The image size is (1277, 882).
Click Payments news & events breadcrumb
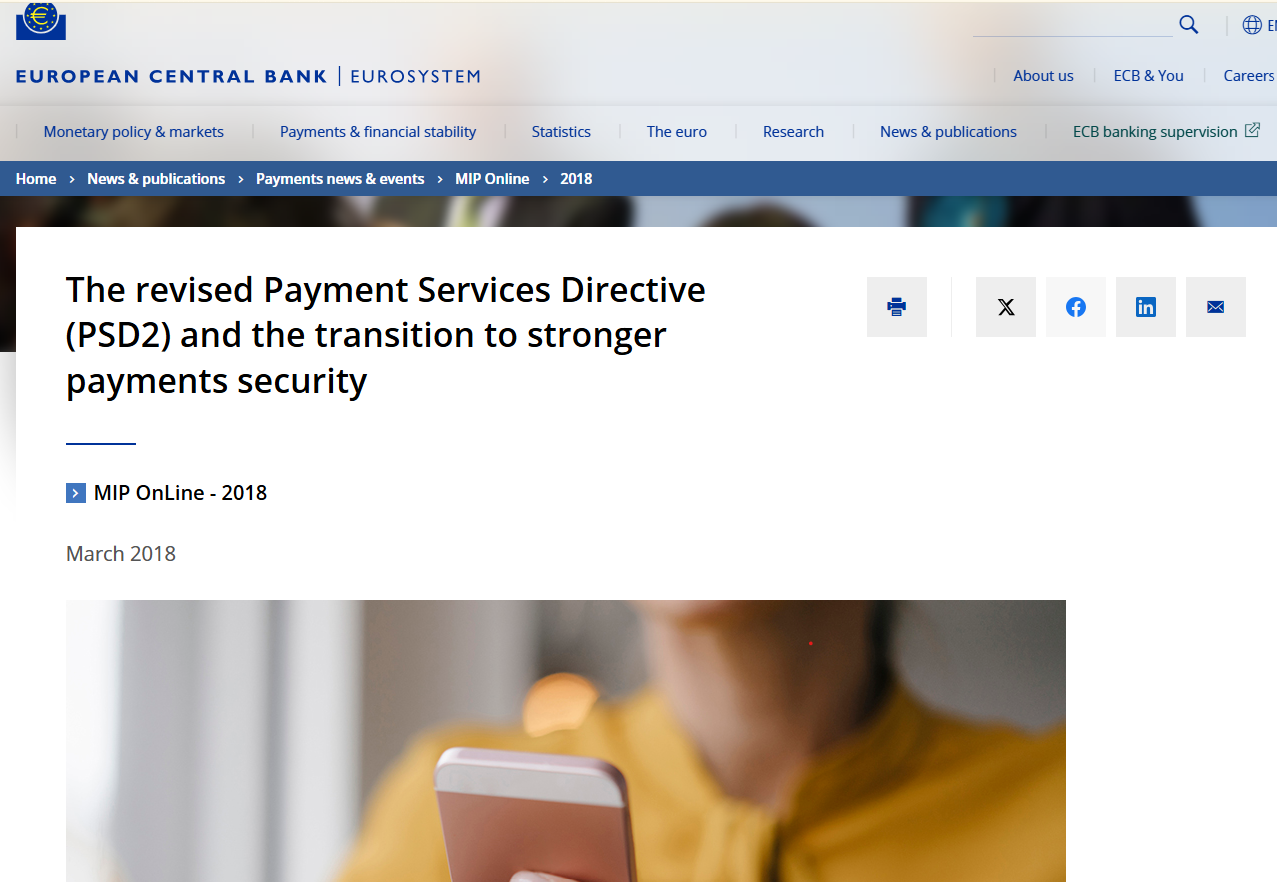tap(340, 179)
